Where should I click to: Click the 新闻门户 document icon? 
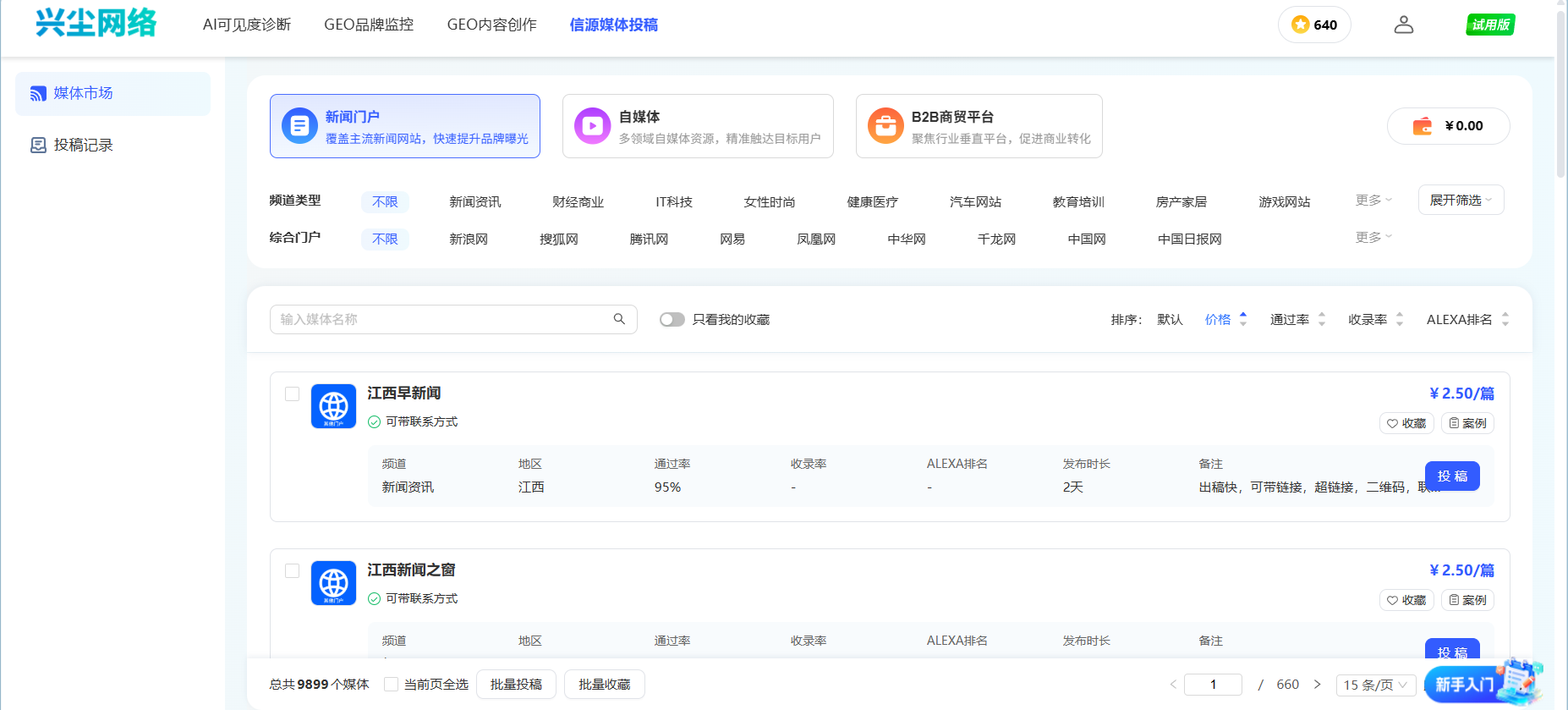pos(299,126)
